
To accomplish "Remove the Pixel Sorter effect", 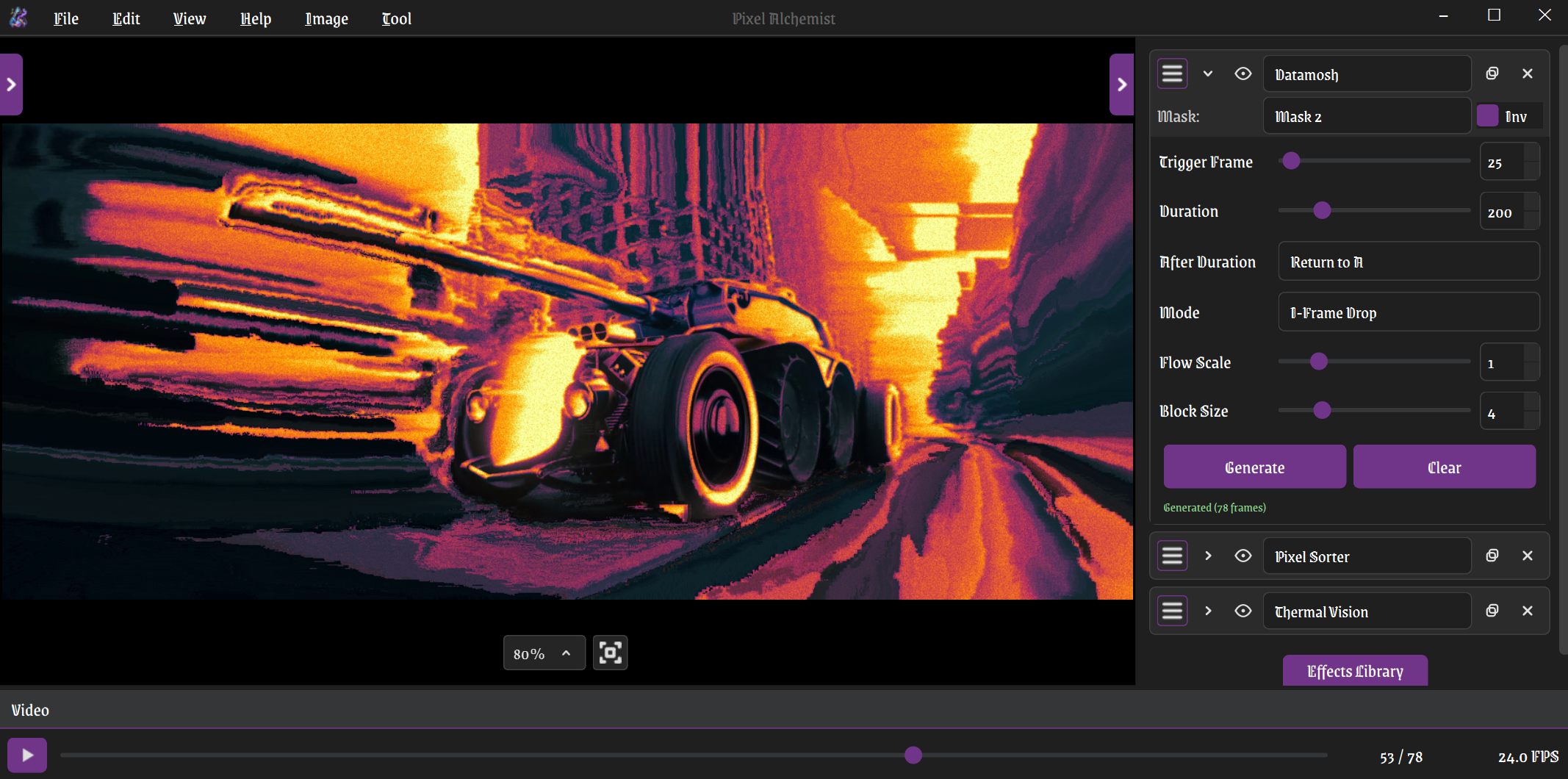I will tap(1528, 556).
